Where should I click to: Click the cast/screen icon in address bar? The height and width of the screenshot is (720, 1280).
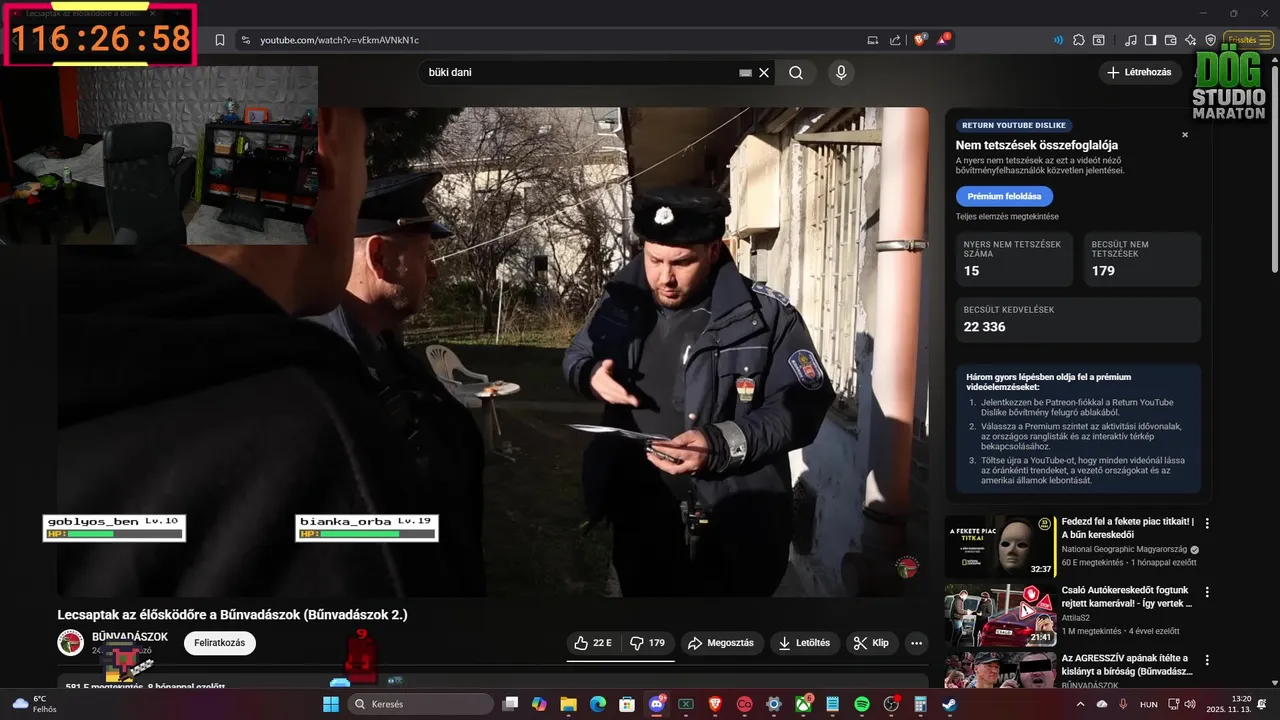[x=873, y=40]
